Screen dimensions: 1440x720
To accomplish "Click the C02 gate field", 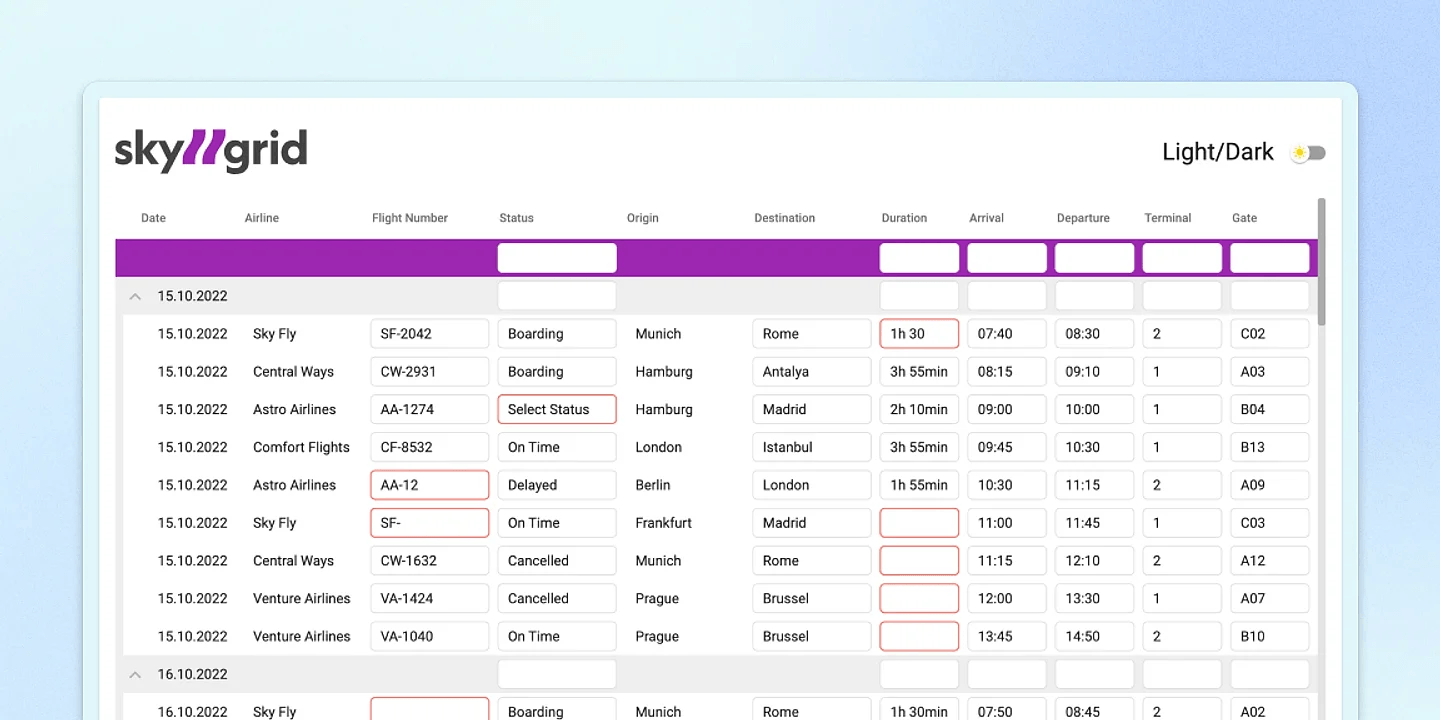I will [x=1269, y=334].
